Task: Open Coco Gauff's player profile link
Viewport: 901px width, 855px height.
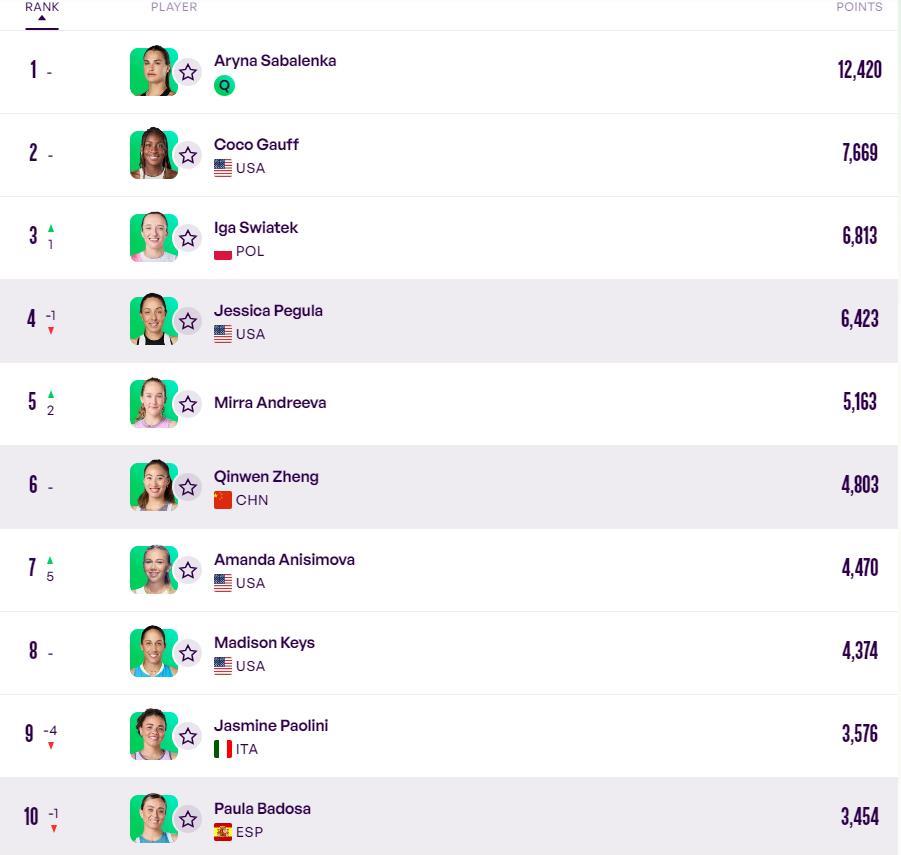Action: tap(256, 144)
